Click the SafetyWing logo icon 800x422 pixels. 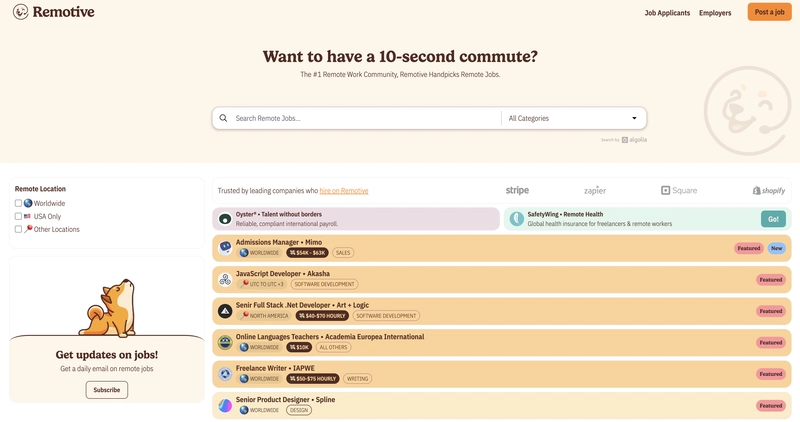(x=516, y=219)
